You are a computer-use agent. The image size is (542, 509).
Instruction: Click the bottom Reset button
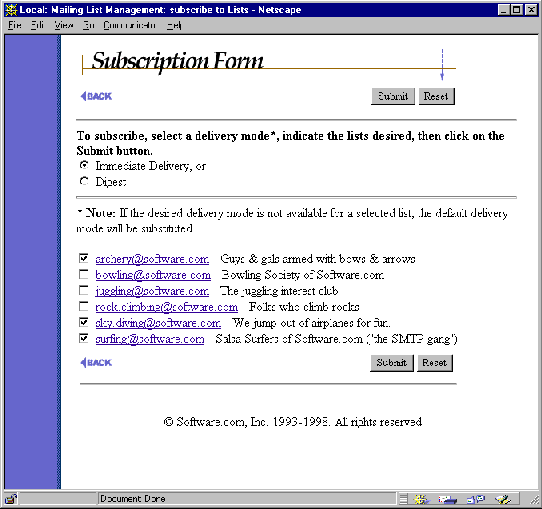click(x=435, y=363)
